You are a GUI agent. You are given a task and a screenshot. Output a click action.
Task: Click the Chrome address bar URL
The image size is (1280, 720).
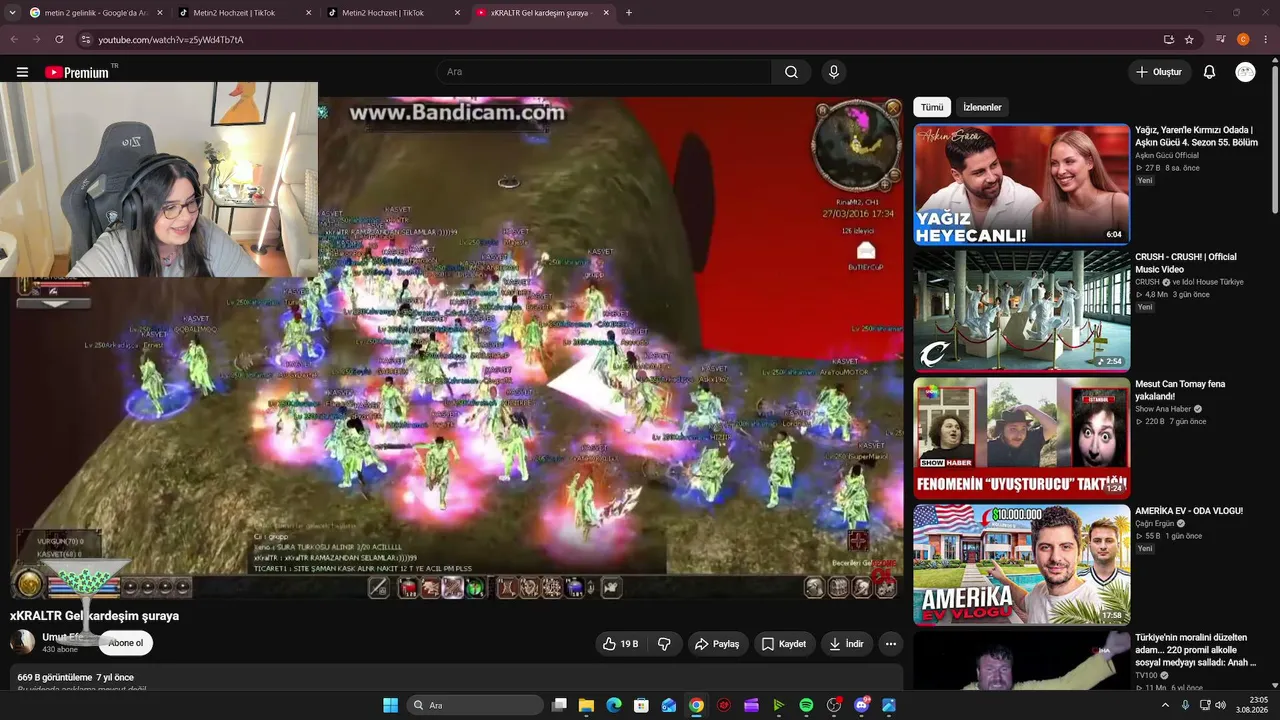(171, 40)
